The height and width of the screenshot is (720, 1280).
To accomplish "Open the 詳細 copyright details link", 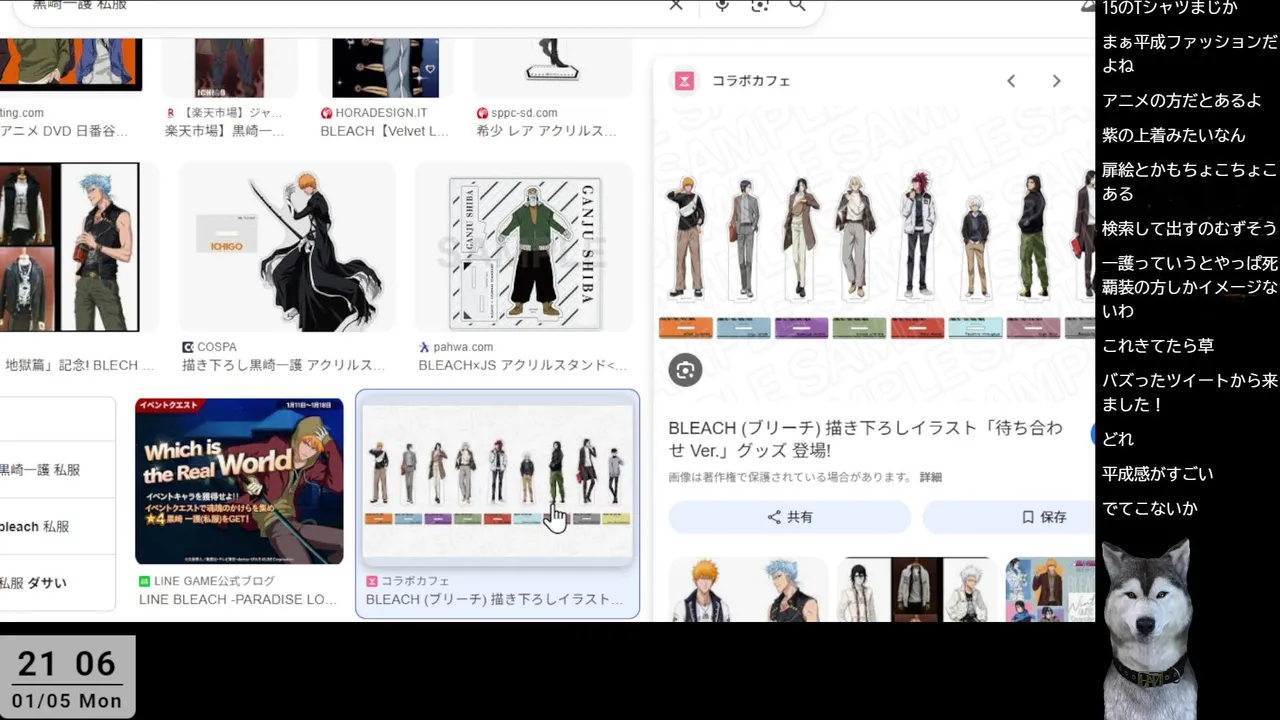I will point(931,477).
